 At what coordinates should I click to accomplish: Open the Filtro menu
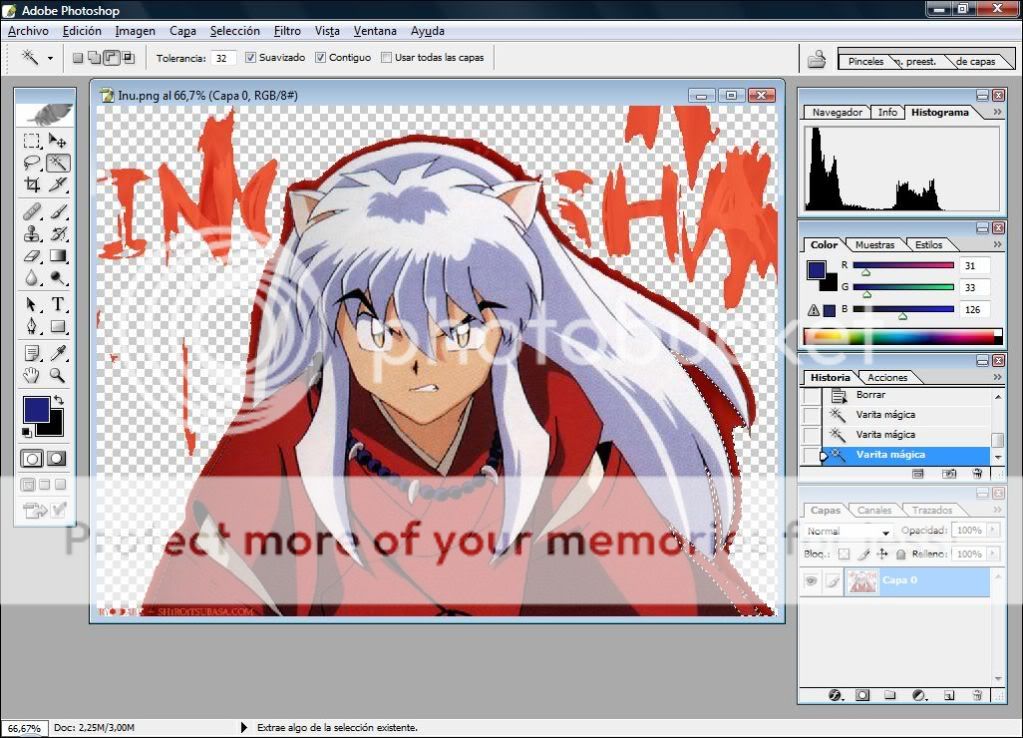287,31
